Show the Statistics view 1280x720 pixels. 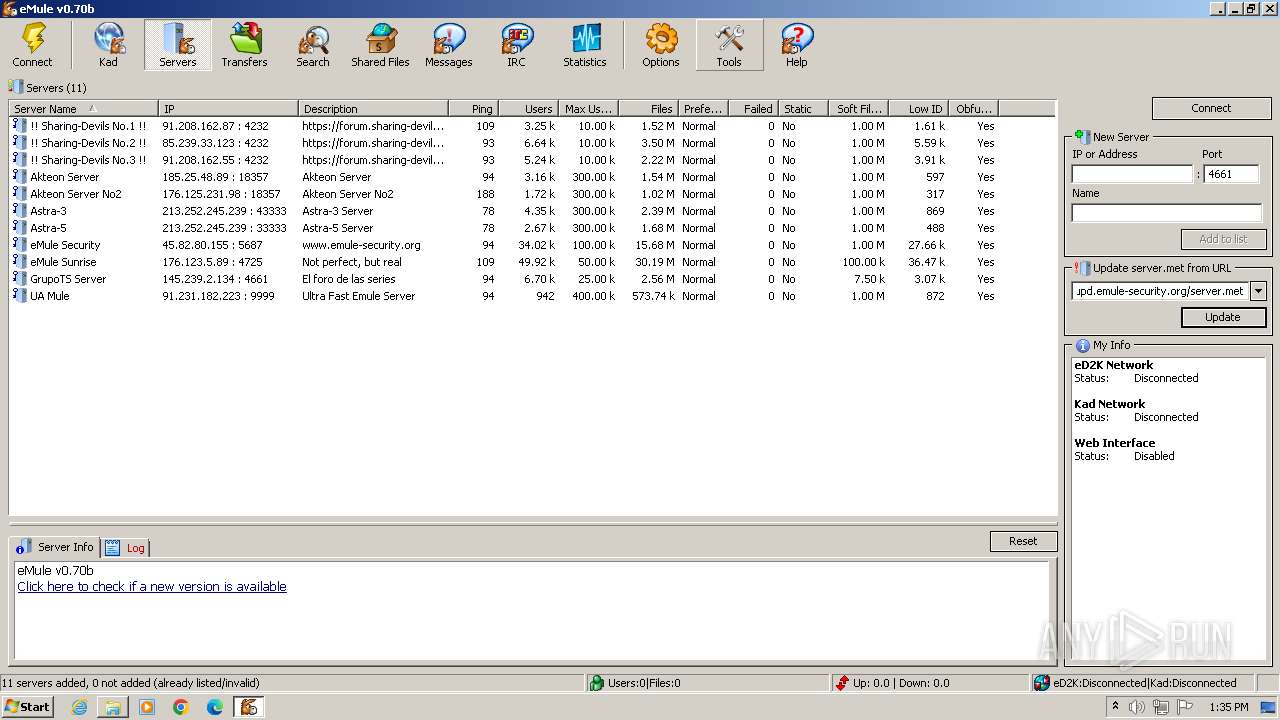584,46
